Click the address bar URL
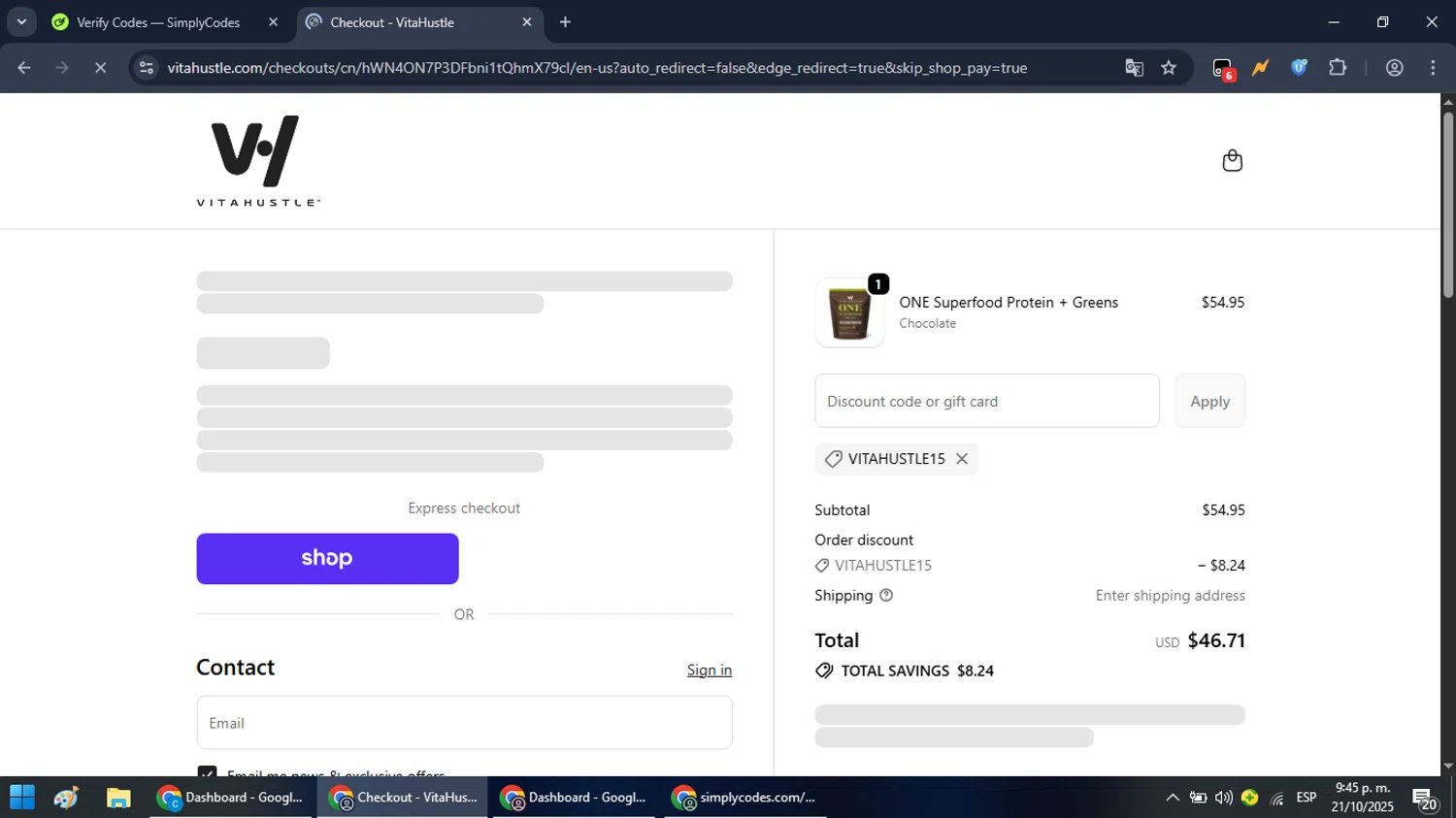Image resolution: width=1456 pixels, height=818 pixels. pos(597,68)
